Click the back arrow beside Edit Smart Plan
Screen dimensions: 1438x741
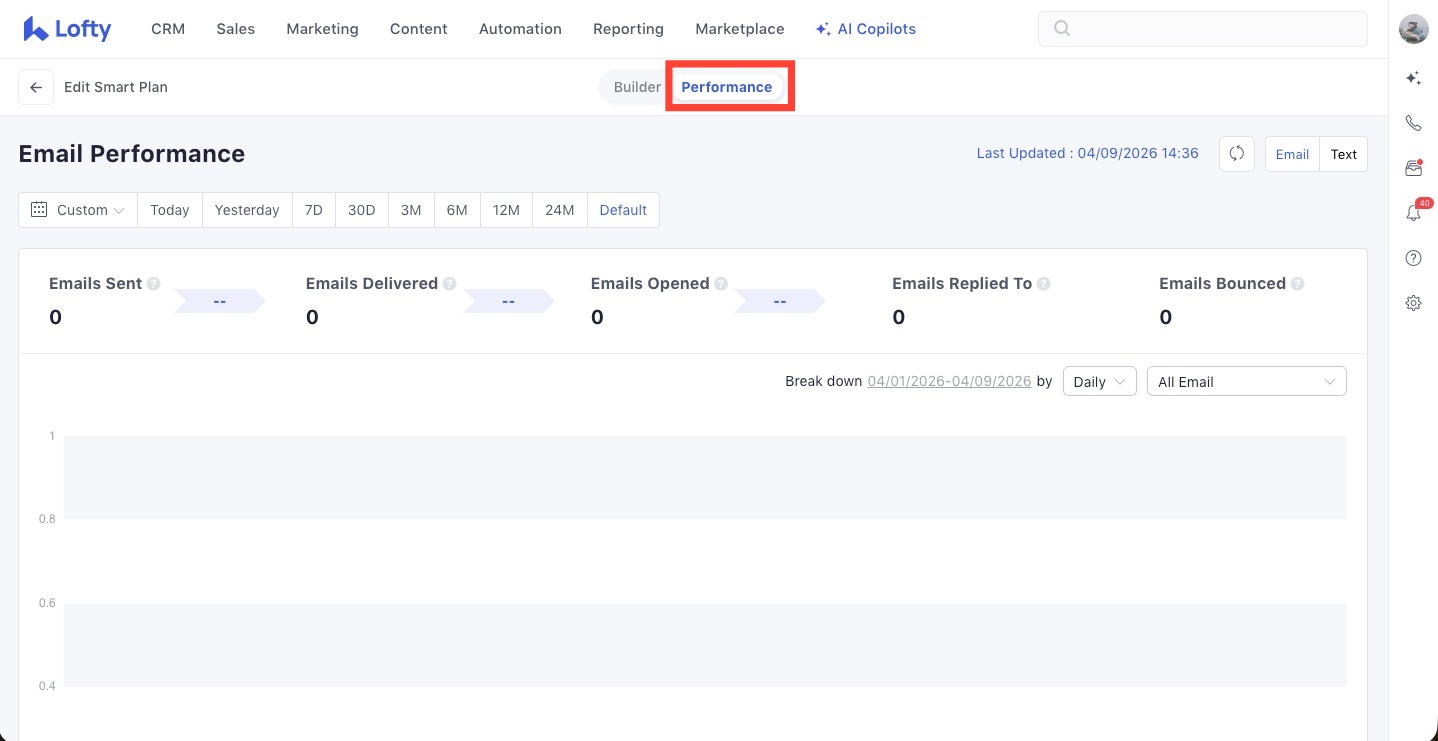click(x=36, y=87)
